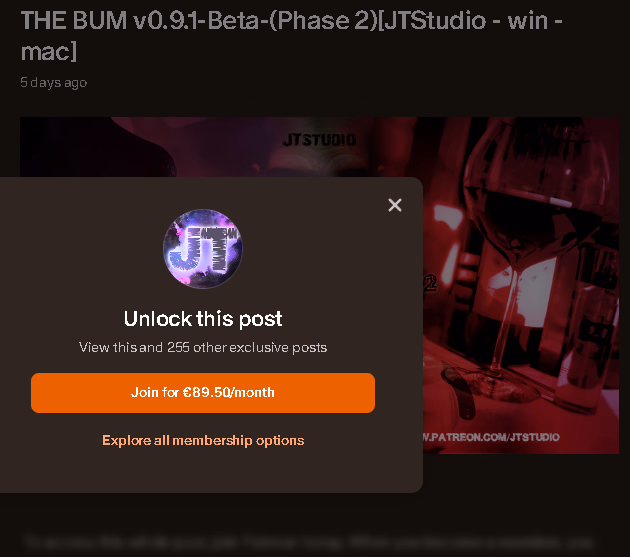The width and height of the screenshot is (630, 557).
Task: Click the mac] line of the title
Action: 48,52
